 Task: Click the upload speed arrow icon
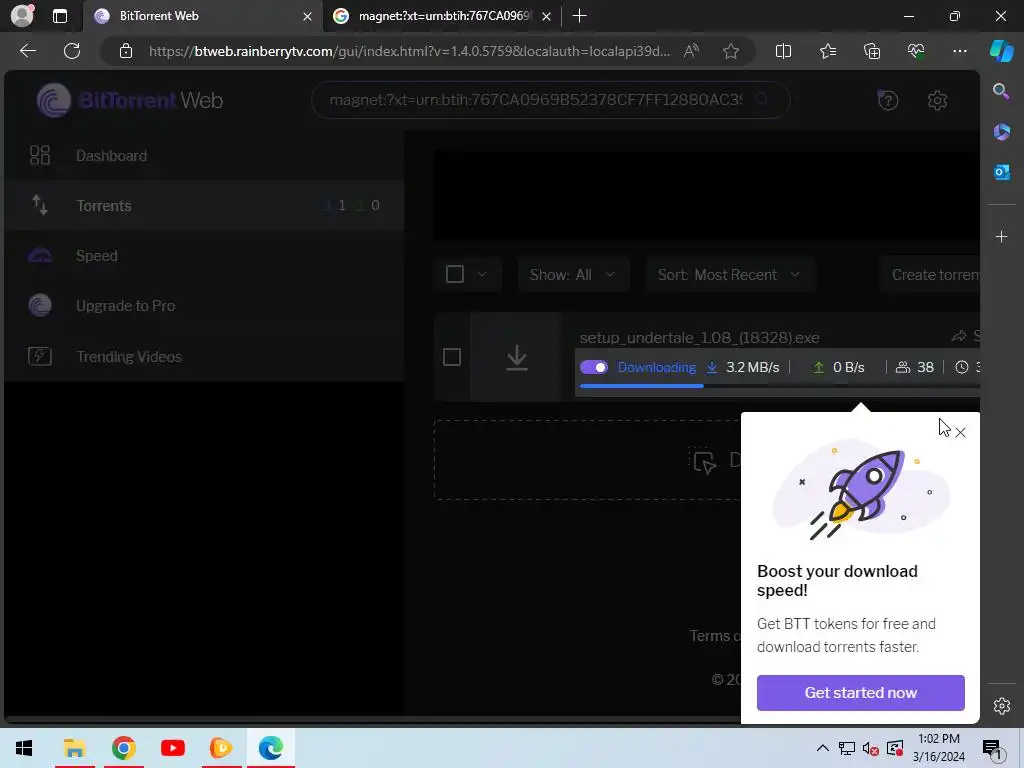coord(818,368)
